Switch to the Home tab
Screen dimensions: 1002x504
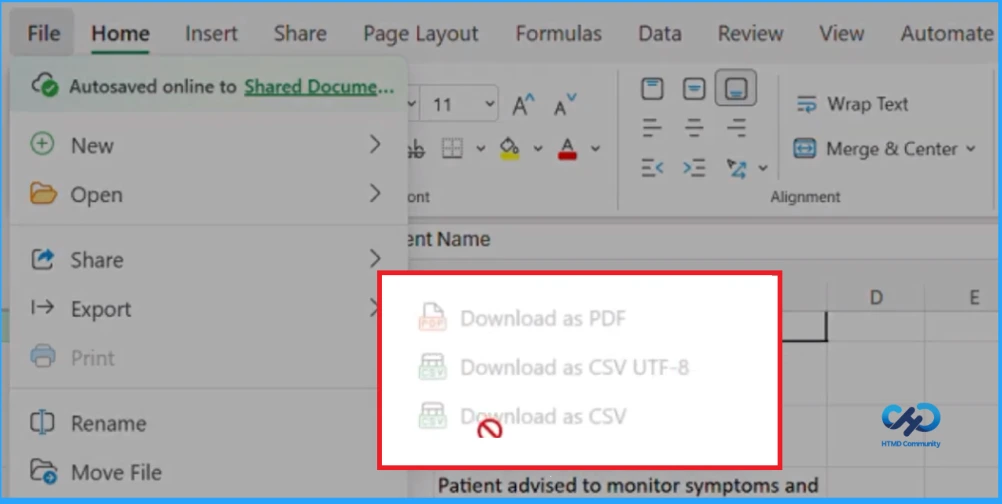[x=120, y=33]
